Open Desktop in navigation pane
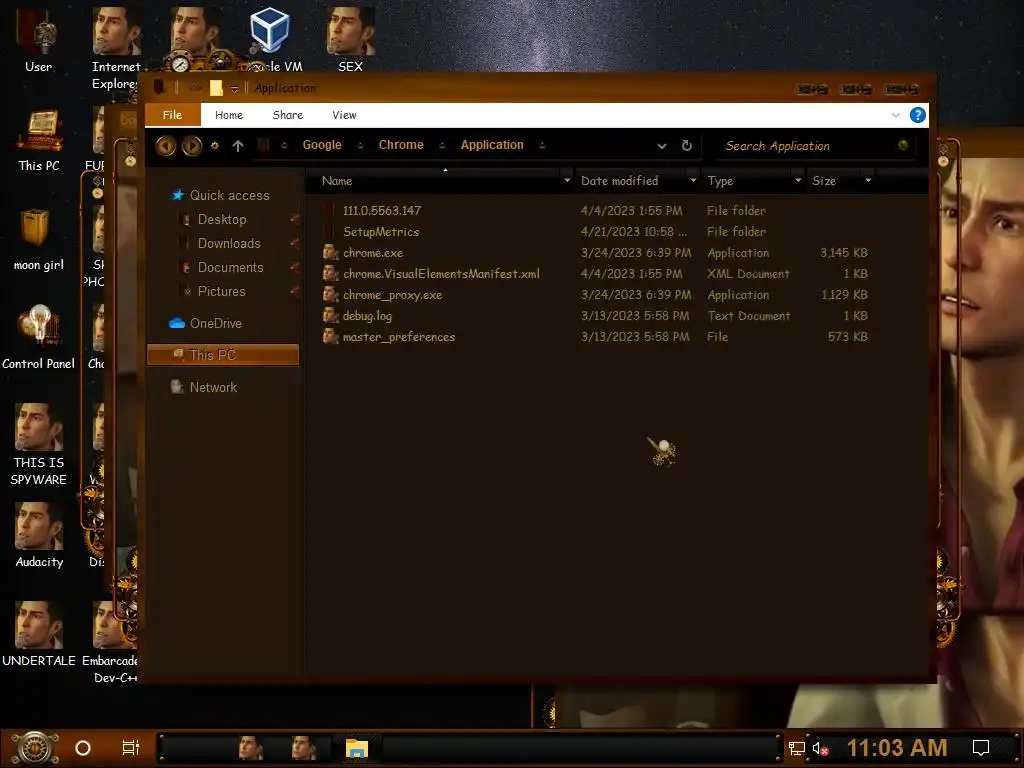 pos(222,219)
